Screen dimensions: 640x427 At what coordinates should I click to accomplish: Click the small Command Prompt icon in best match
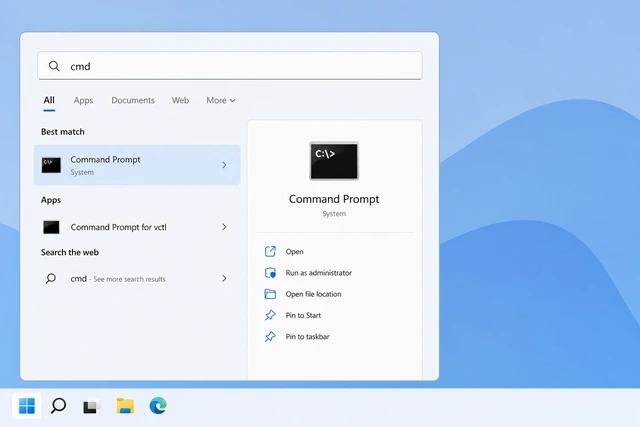point(51,165)
